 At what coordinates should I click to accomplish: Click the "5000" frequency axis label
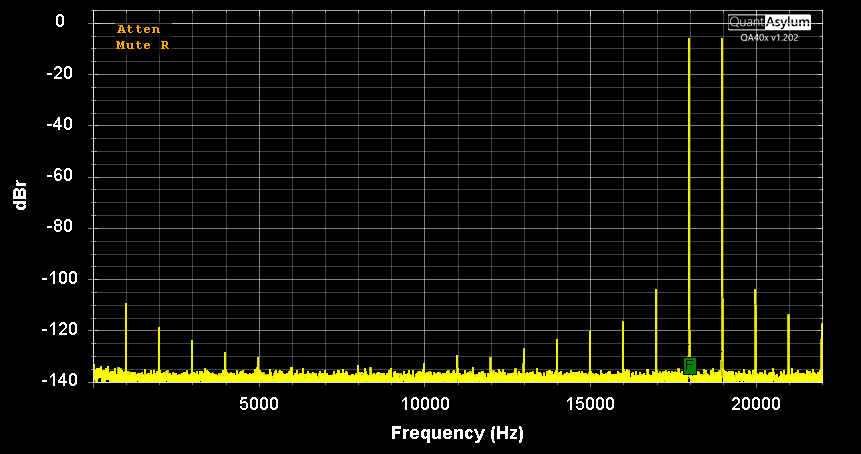259,404
